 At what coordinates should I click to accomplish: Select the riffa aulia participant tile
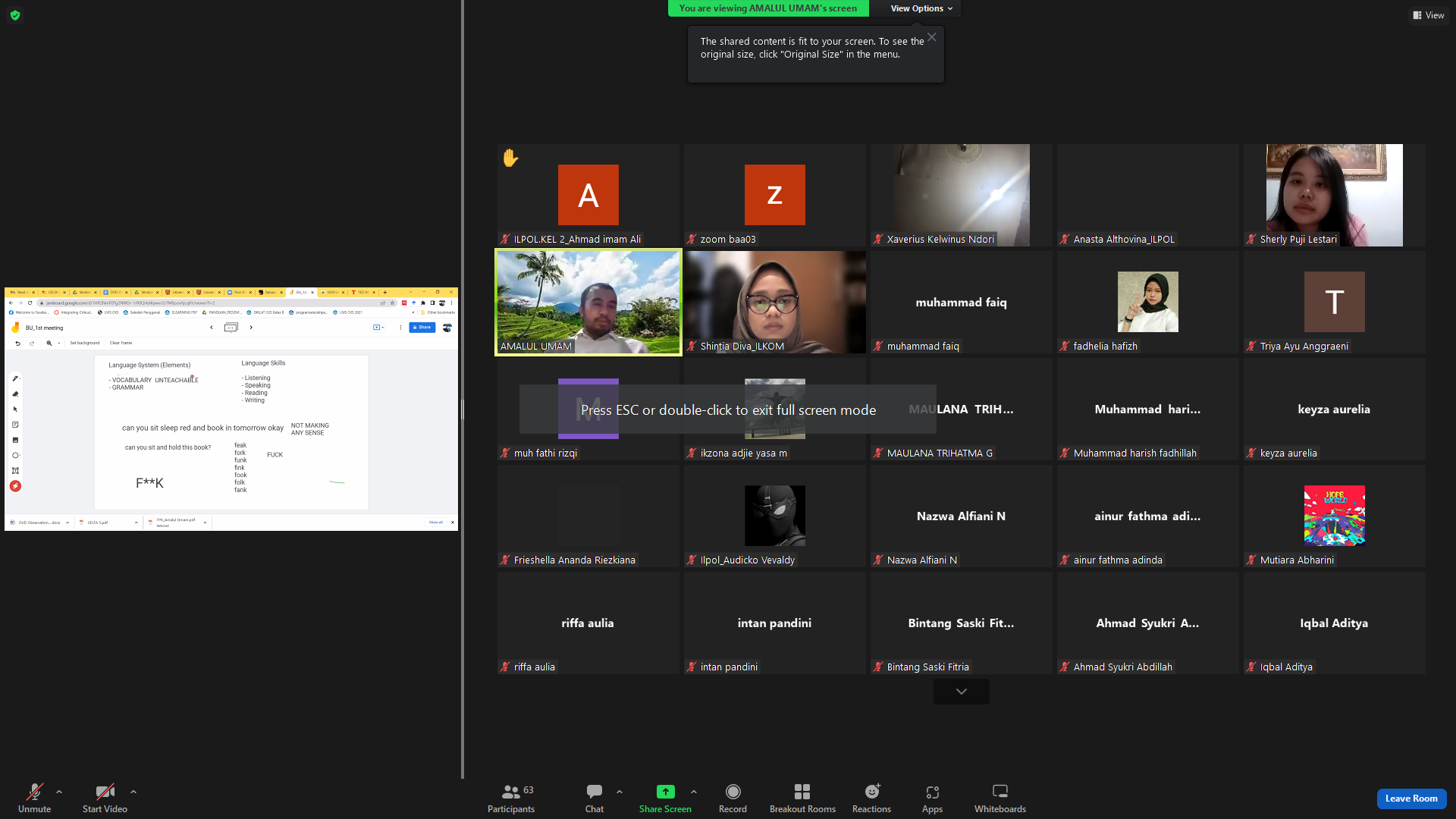pos(588,623)
